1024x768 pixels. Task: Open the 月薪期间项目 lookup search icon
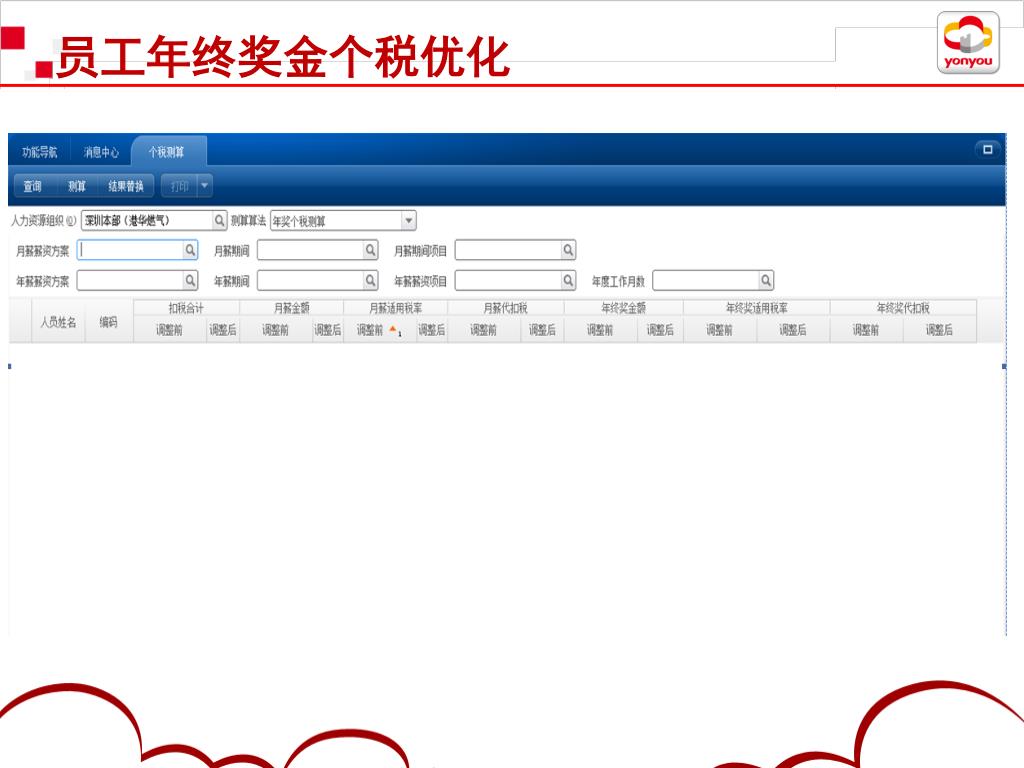568,250
